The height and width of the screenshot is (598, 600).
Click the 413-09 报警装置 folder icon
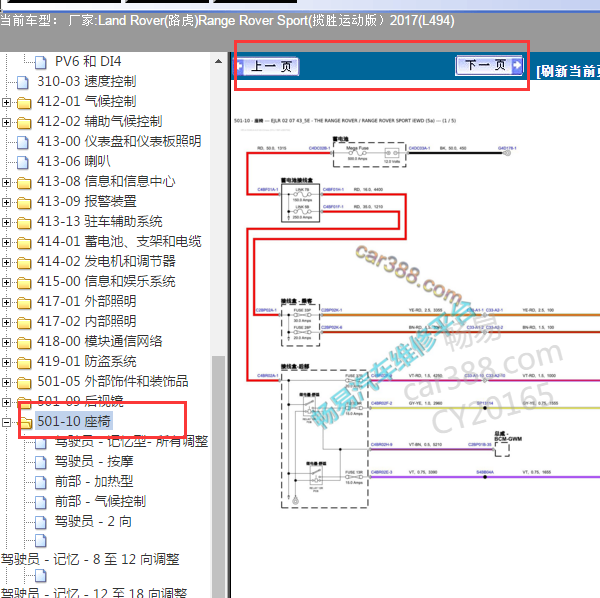[x=24, y=203]
